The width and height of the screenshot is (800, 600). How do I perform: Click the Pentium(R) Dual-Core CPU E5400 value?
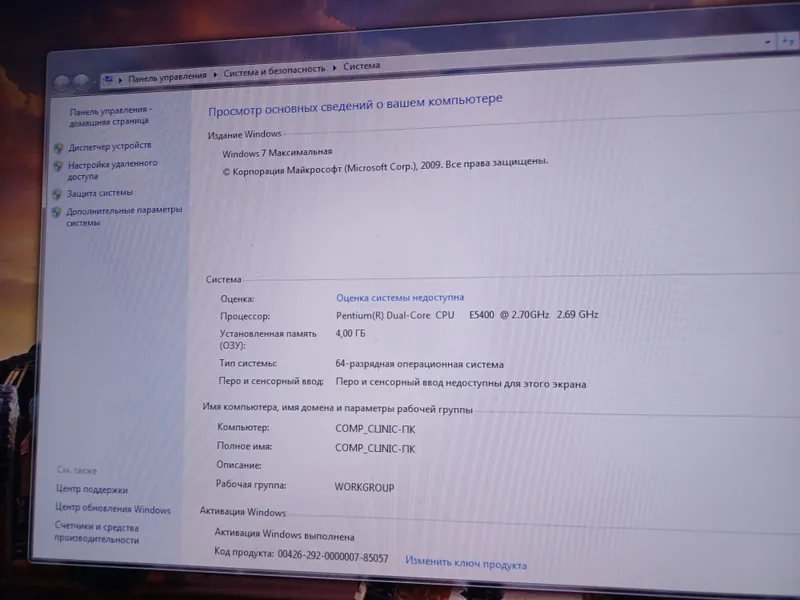click(x=467, y=315)
